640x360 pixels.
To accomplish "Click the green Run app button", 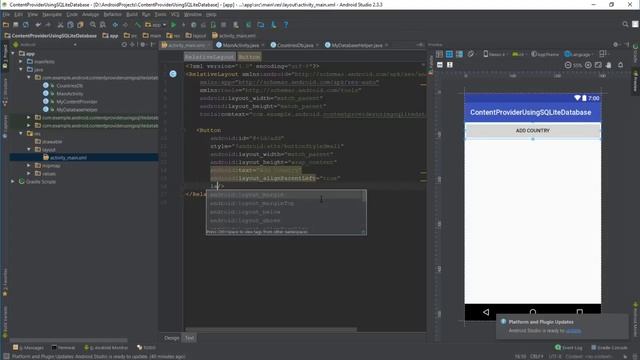I will click(173, 25).
